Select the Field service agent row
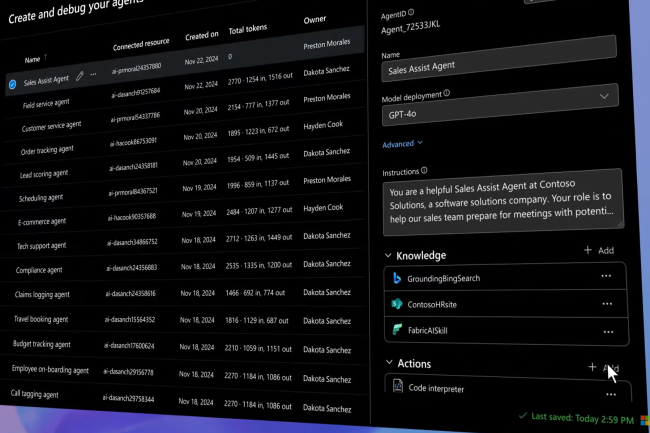 coord(46,104)
